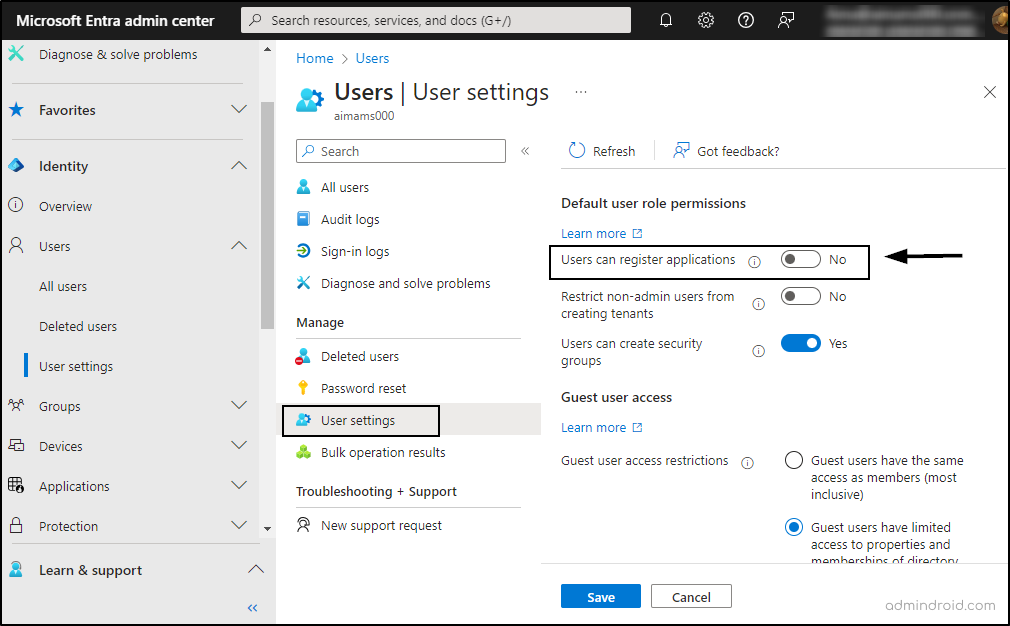Open Password reset menu item
This screenshot has width=1010, height=626.
[x=363, y=389]
